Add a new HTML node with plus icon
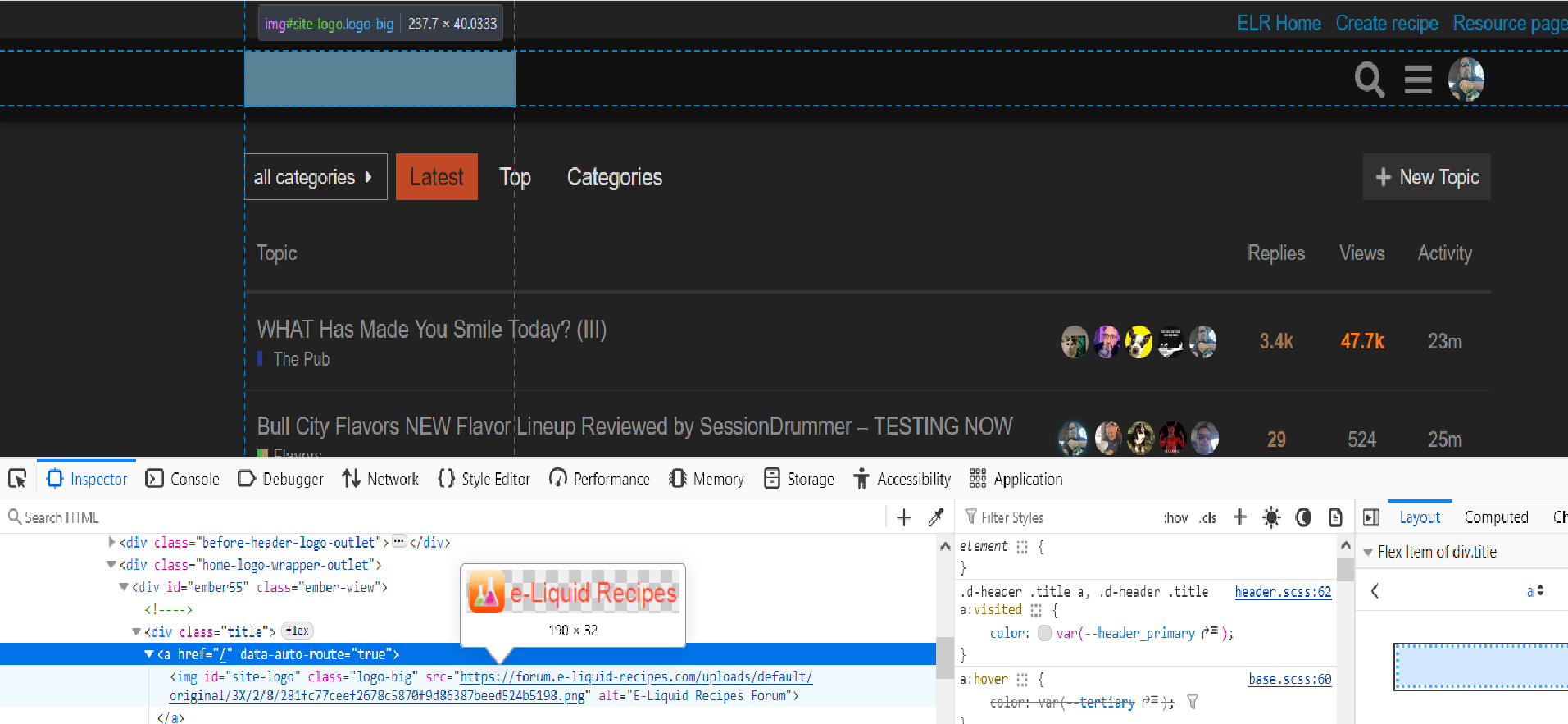1568x724 pixels. pos(904,517)
